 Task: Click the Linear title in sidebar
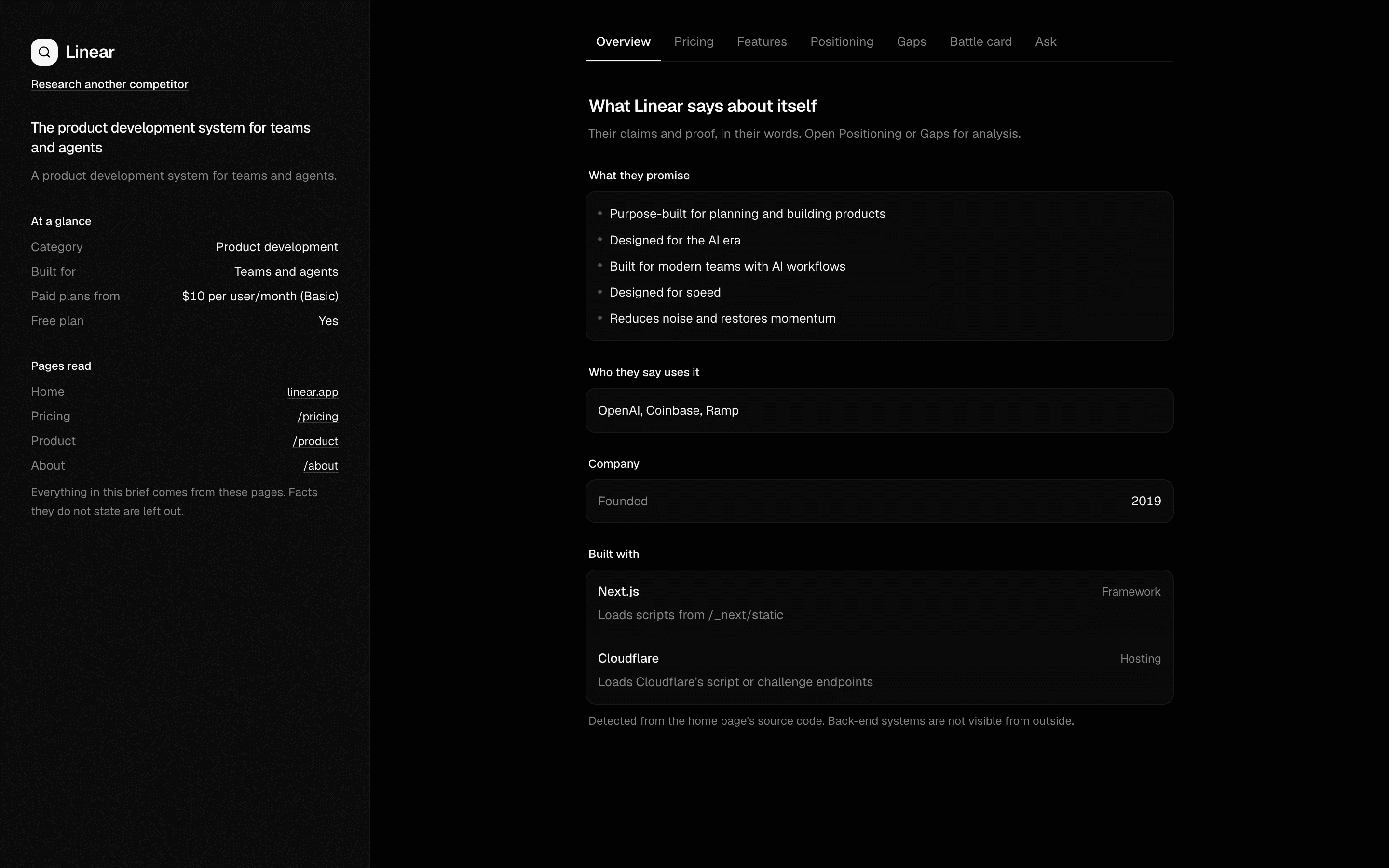coord(90,52)
